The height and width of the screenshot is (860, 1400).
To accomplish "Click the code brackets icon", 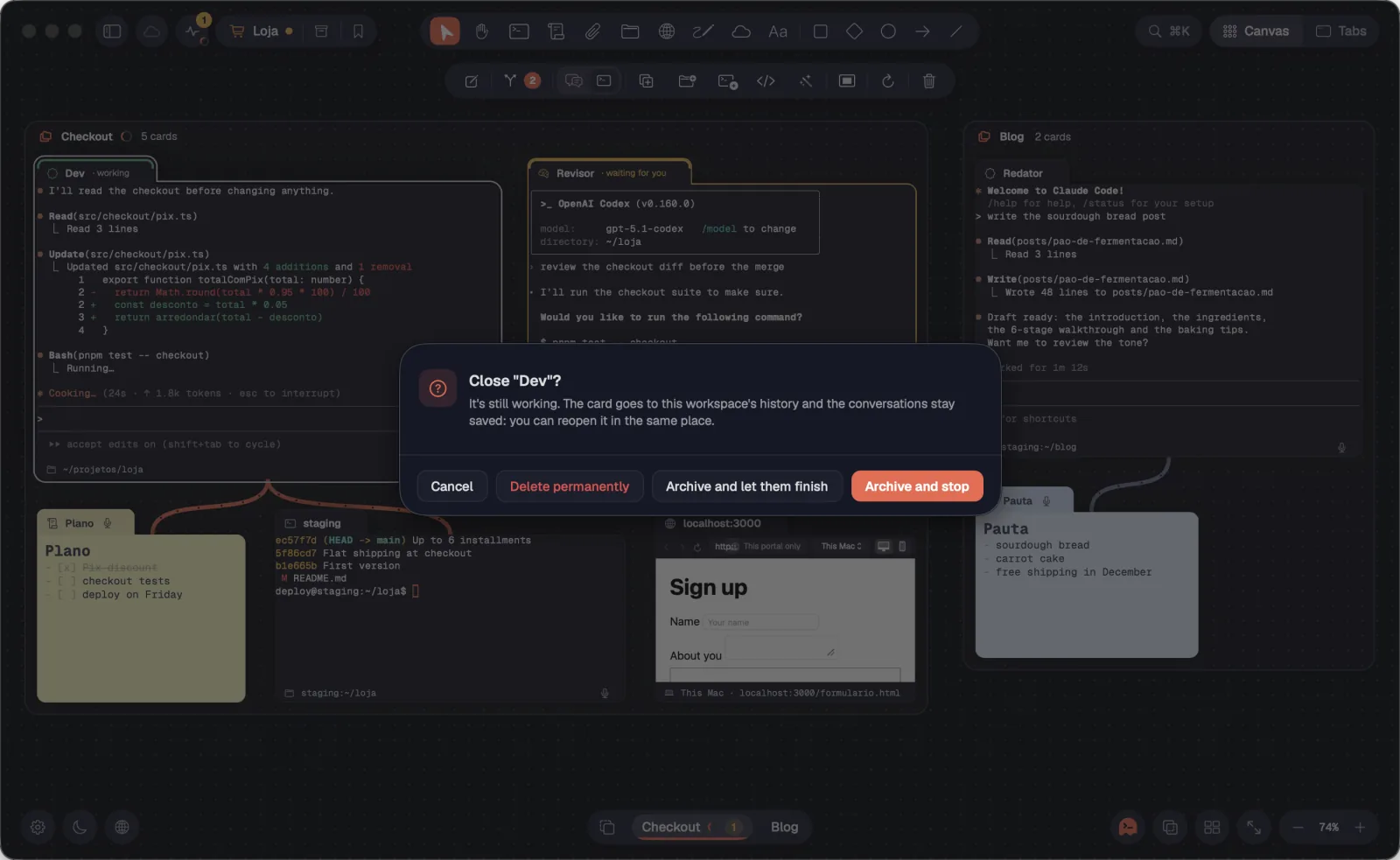I will 766,81.
